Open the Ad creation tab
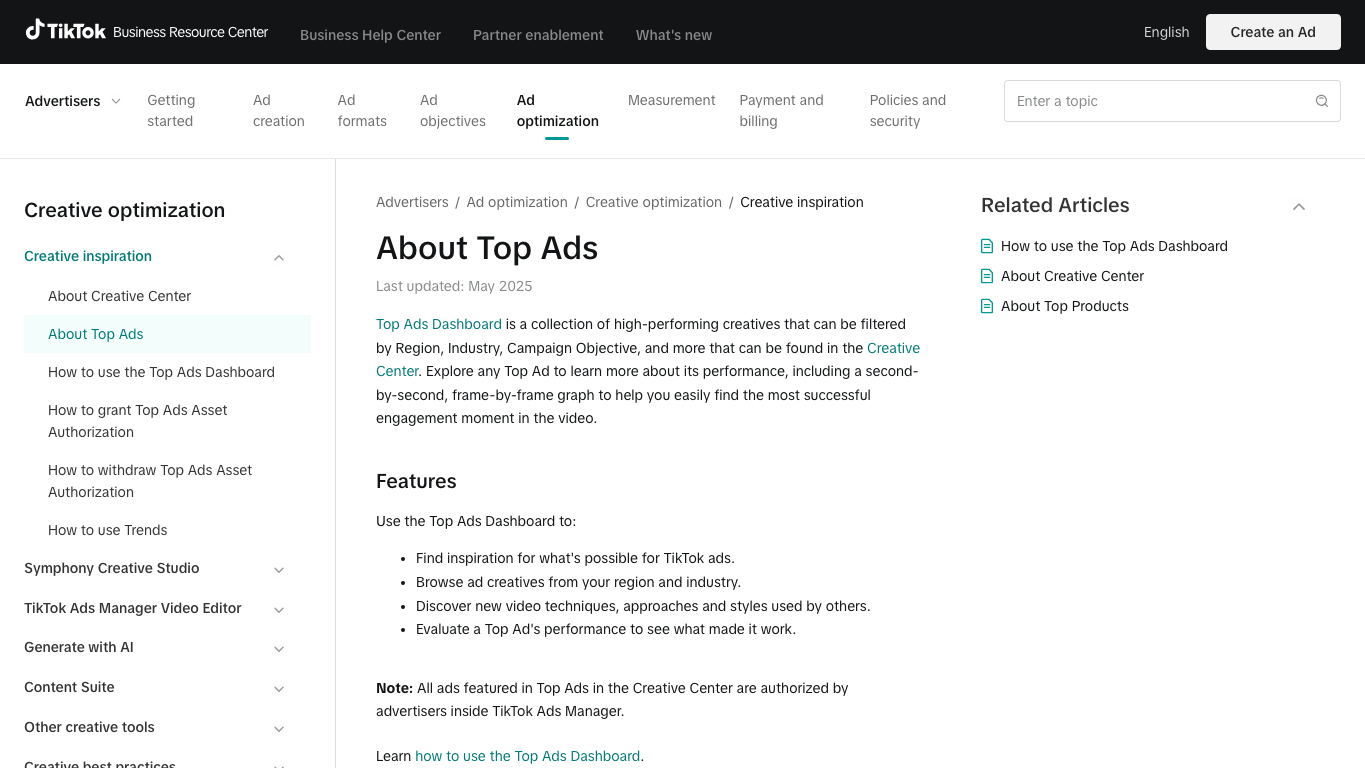The height and width of the screenshot is (768, 1365). coord(279,110)
